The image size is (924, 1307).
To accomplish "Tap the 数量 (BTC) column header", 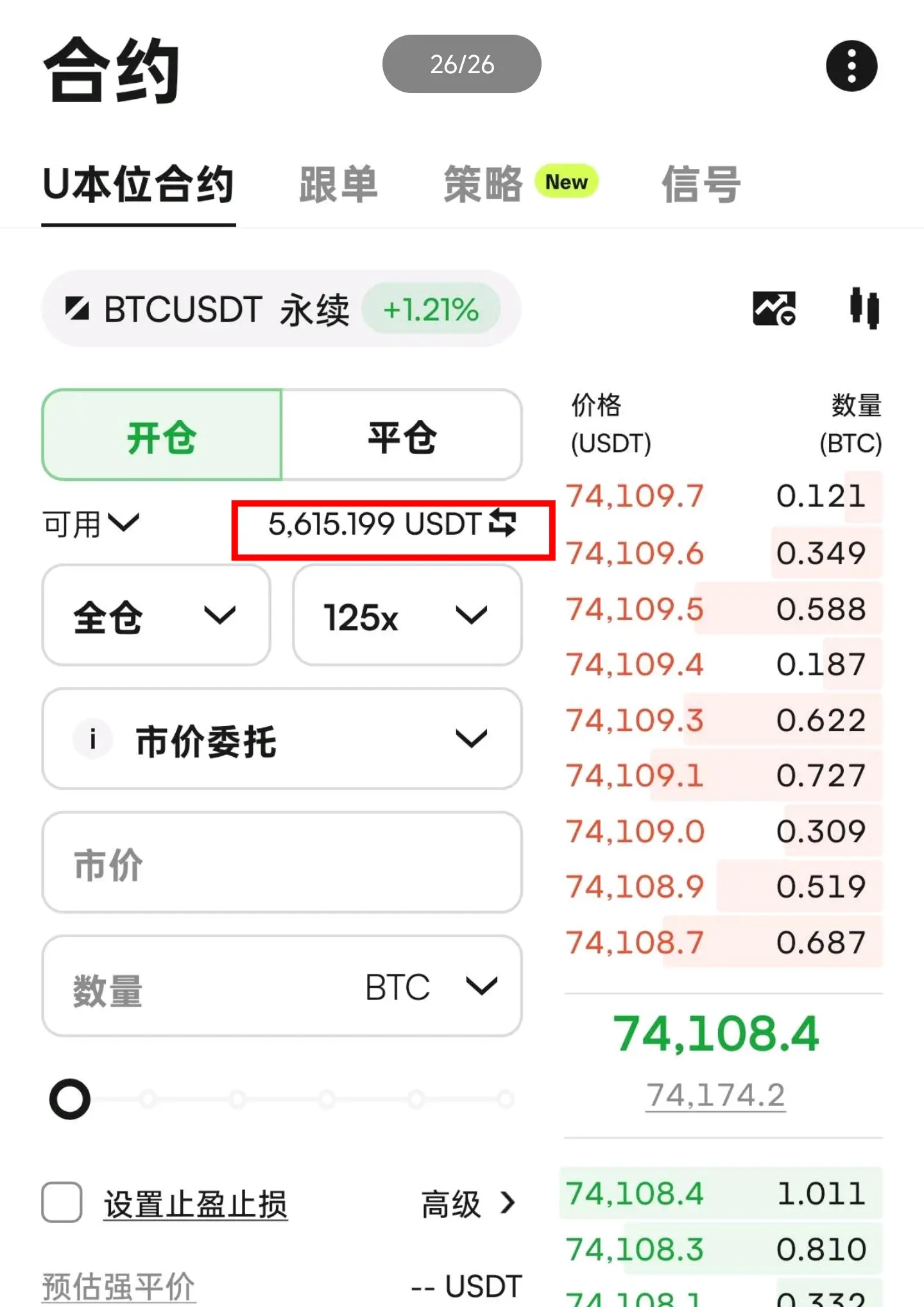I will click(x=851, y=424).
